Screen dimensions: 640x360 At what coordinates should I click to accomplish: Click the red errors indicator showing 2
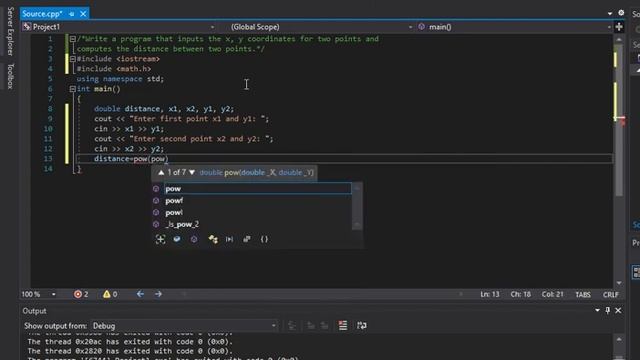(x=81, y=294)
